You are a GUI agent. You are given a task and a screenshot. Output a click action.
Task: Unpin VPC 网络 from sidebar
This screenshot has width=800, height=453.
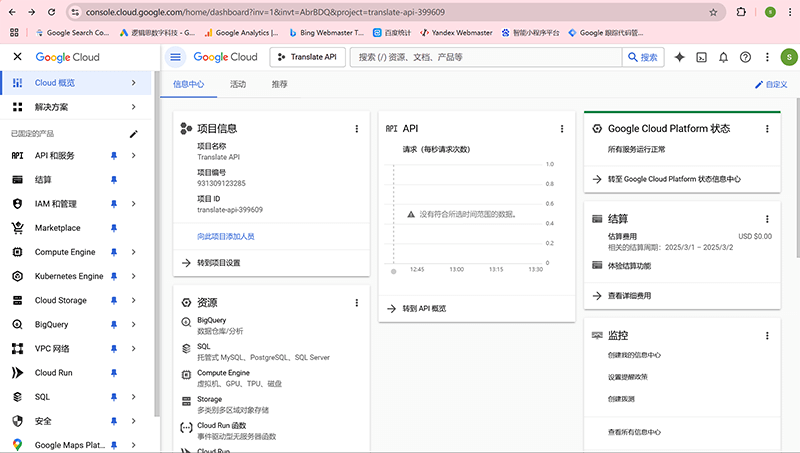point(114,348)
